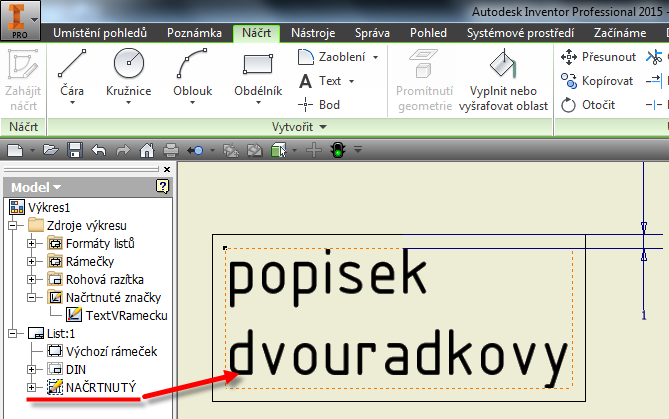Open the Vytvořit panel dropdown arrow
Viewport: 669px width, 419px height.
pos(309,128)
